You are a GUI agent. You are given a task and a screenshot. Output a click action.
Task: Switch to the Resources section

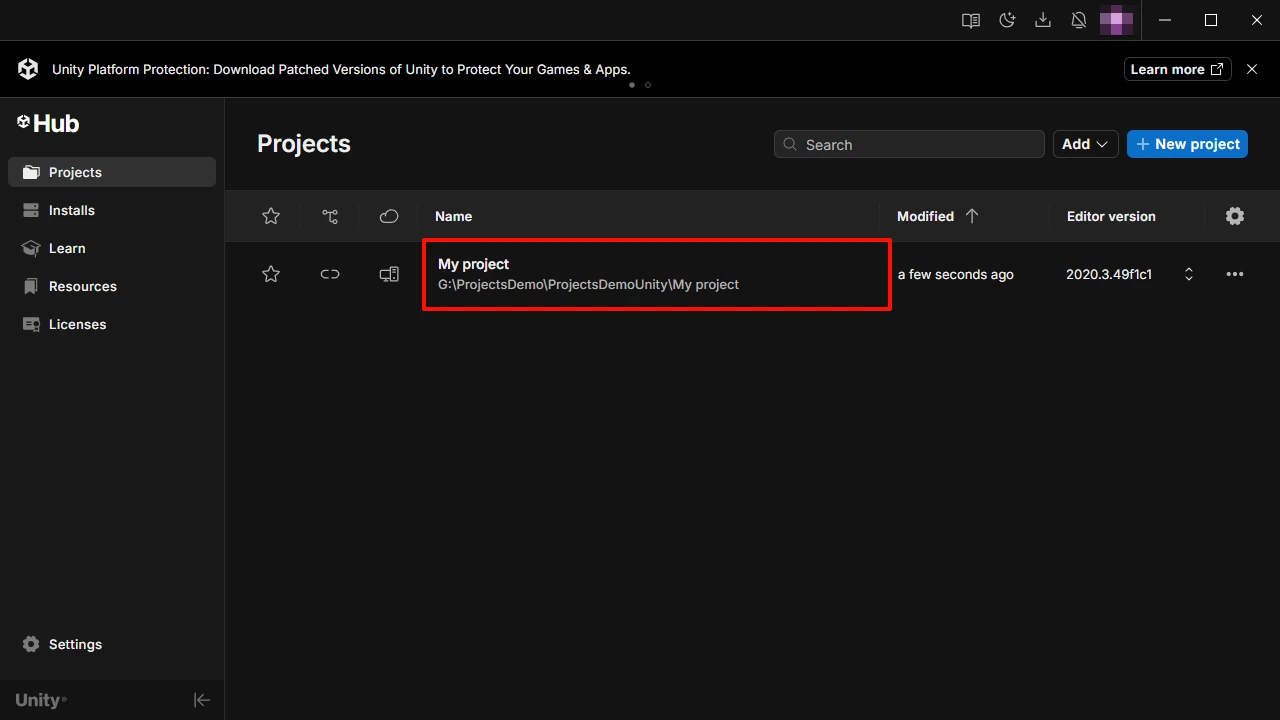[112, 286]
